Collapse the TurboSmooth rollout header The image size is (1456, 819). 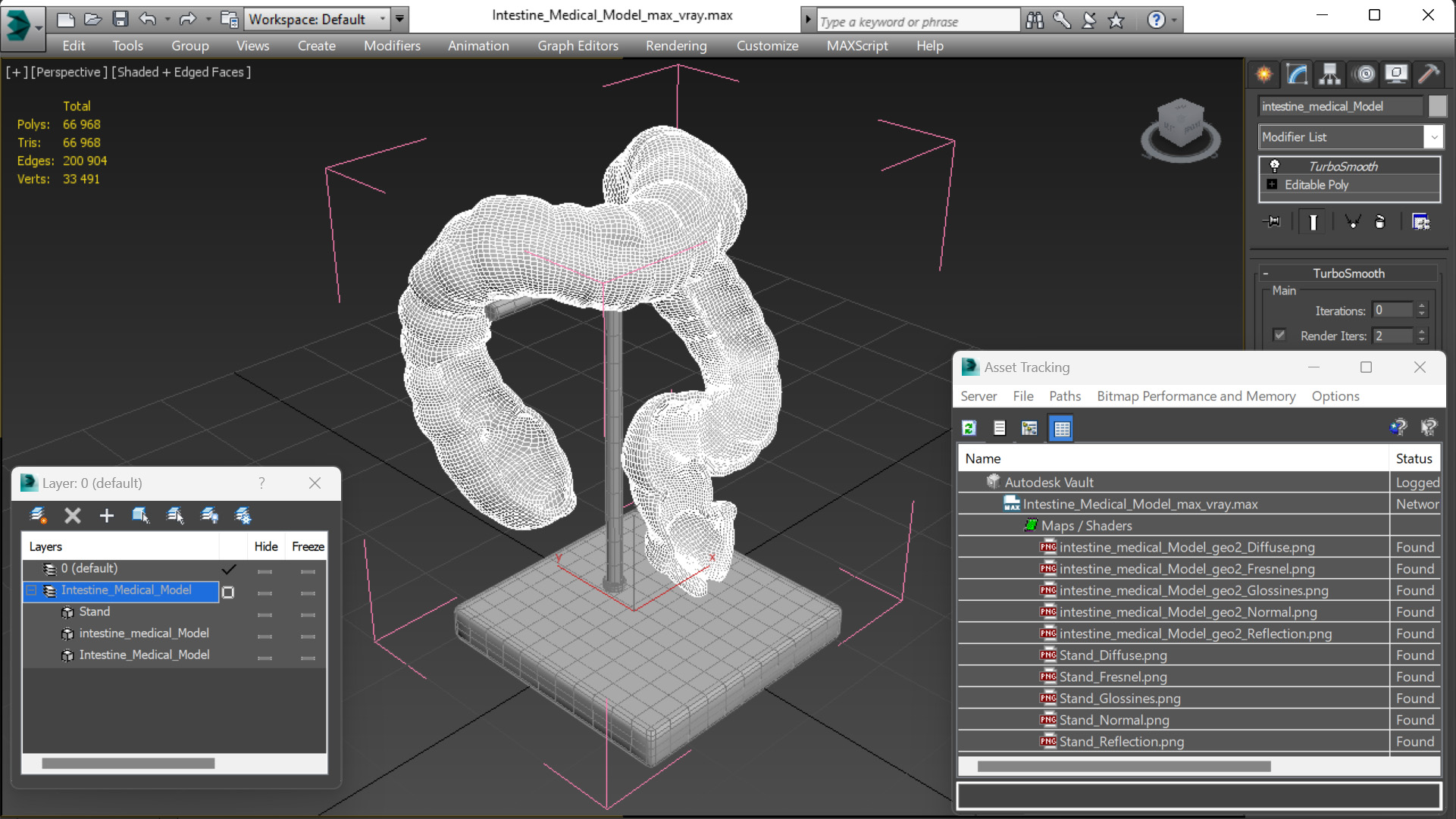(1348, 274)
